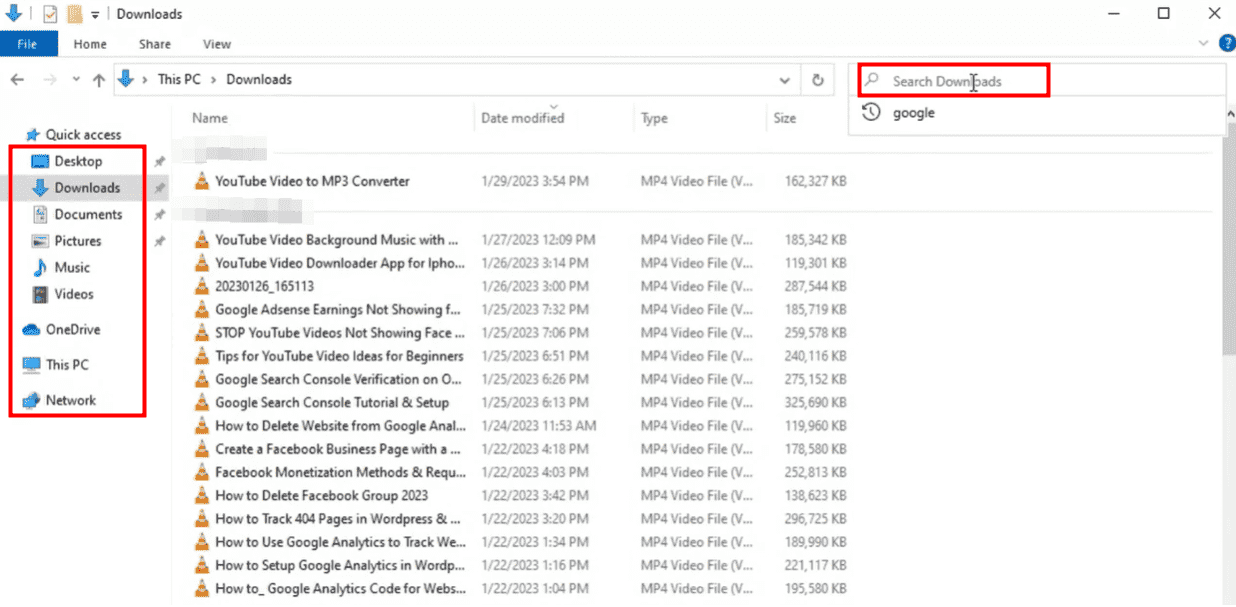Select the YouTube Video to MP3 Converter file

click(x=312, y=181)
